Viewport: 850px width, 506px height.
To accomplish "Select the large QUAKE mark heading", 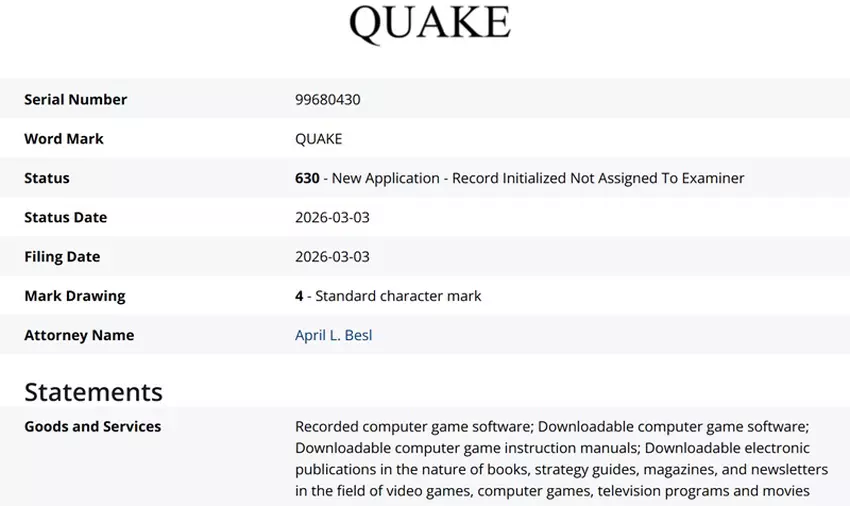I will coord(430,23).
